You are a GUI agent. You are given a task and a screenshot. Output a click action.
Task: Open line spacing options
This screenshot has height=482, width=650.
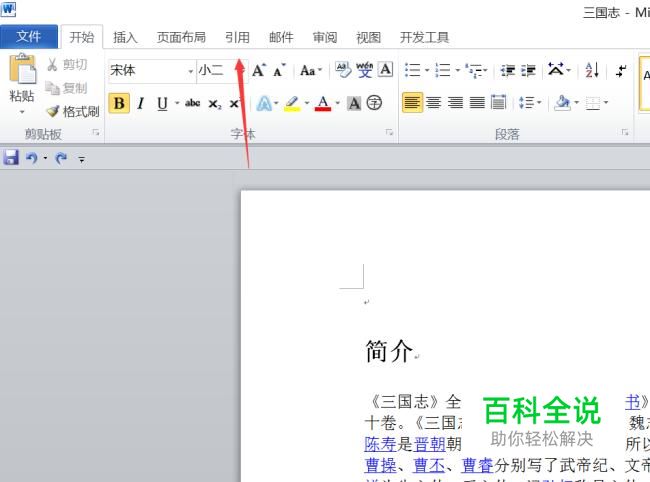pyautogui.click(x=529, y=102)
